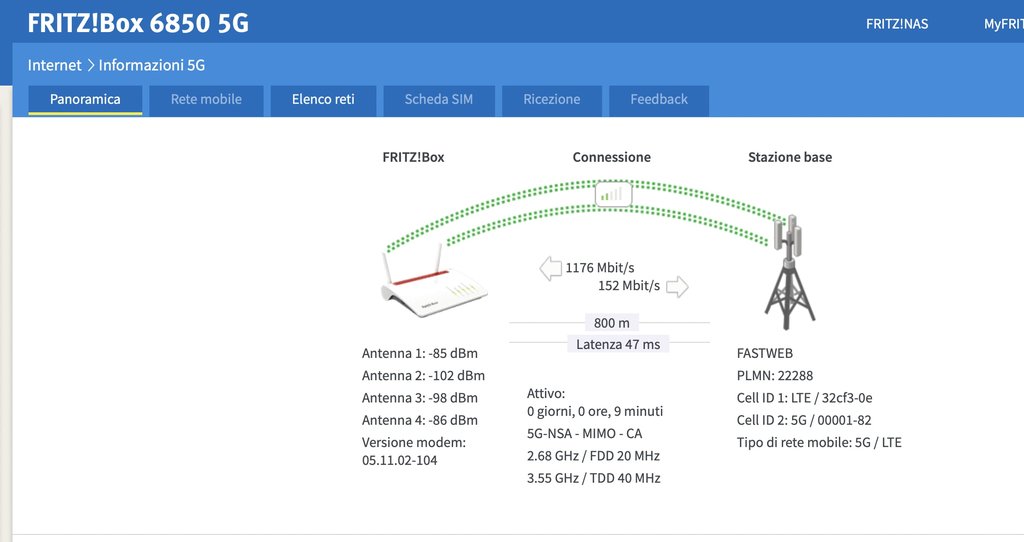Click the Attivo label
This screenshot has height=542, width=1024.
pos(546,394)
